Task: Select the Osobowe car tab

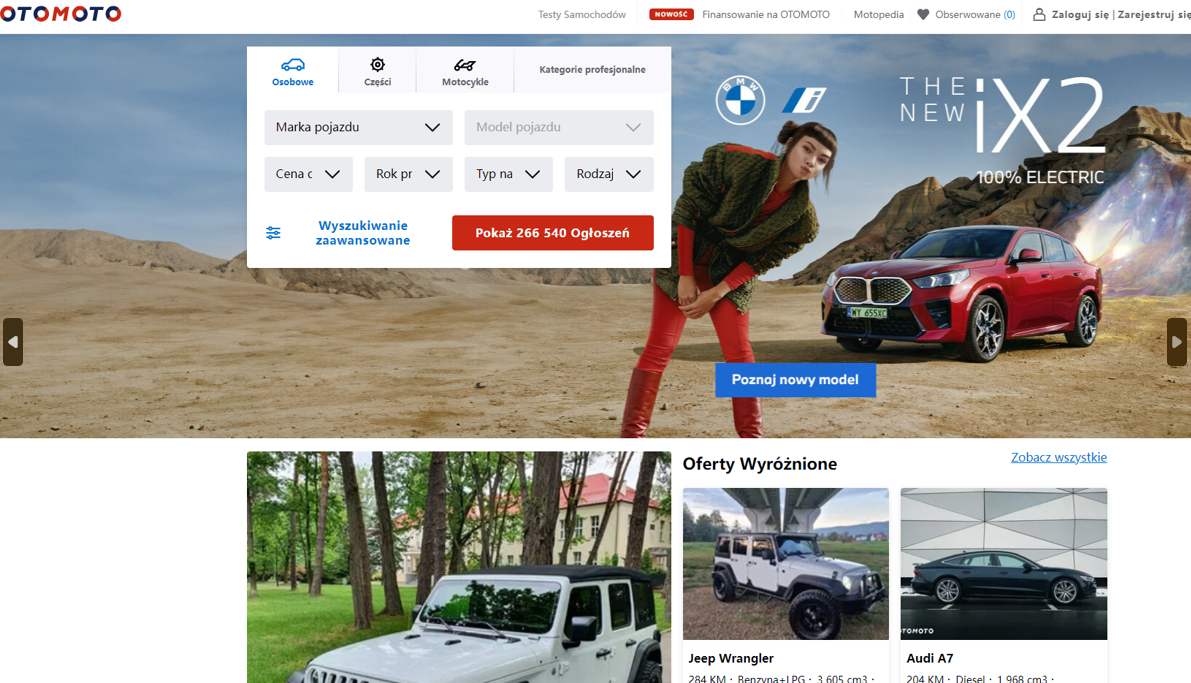Action: pos(293,71)
